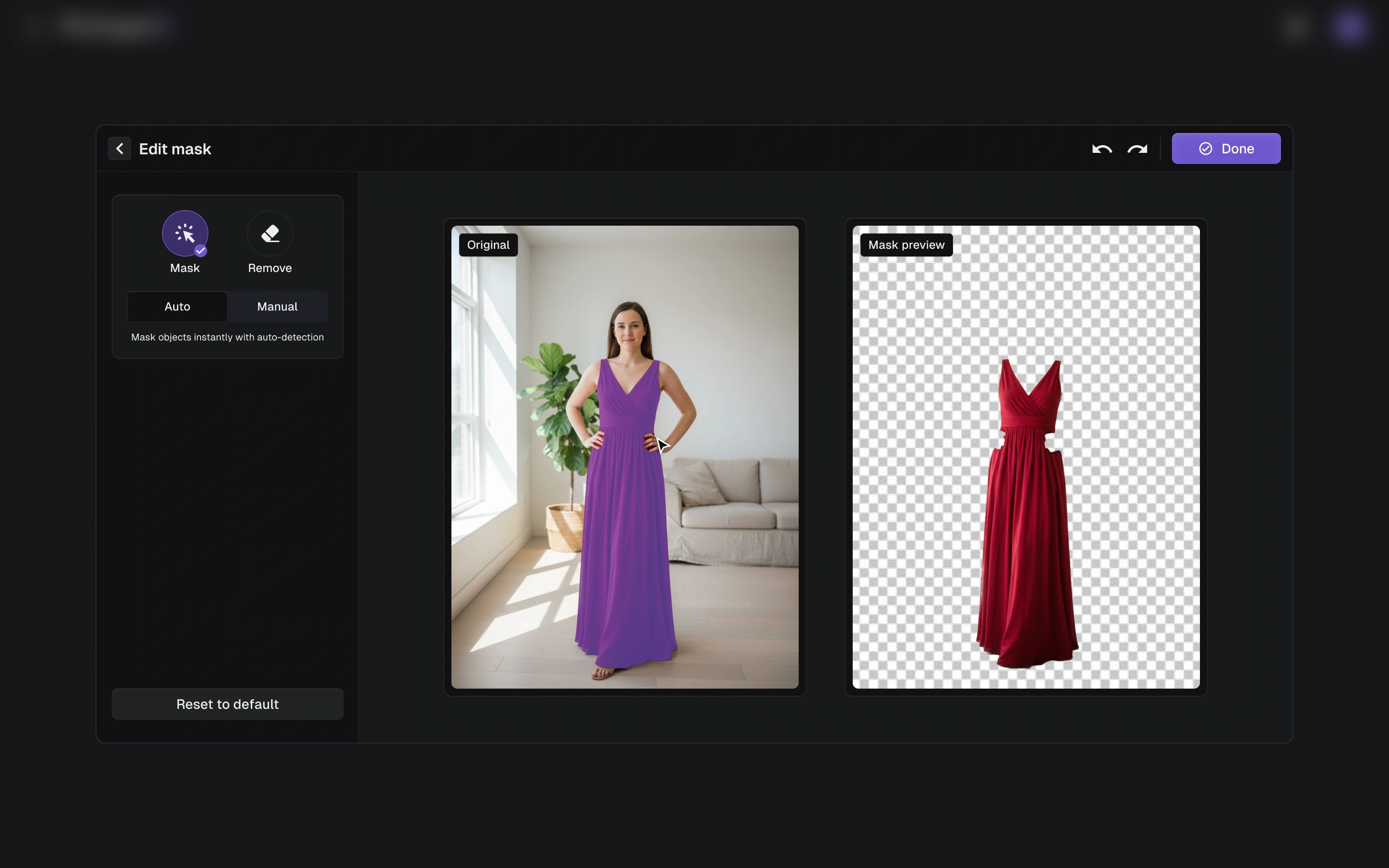
Task: Click the blurred logo in the top-left corner
Action: 115,25
